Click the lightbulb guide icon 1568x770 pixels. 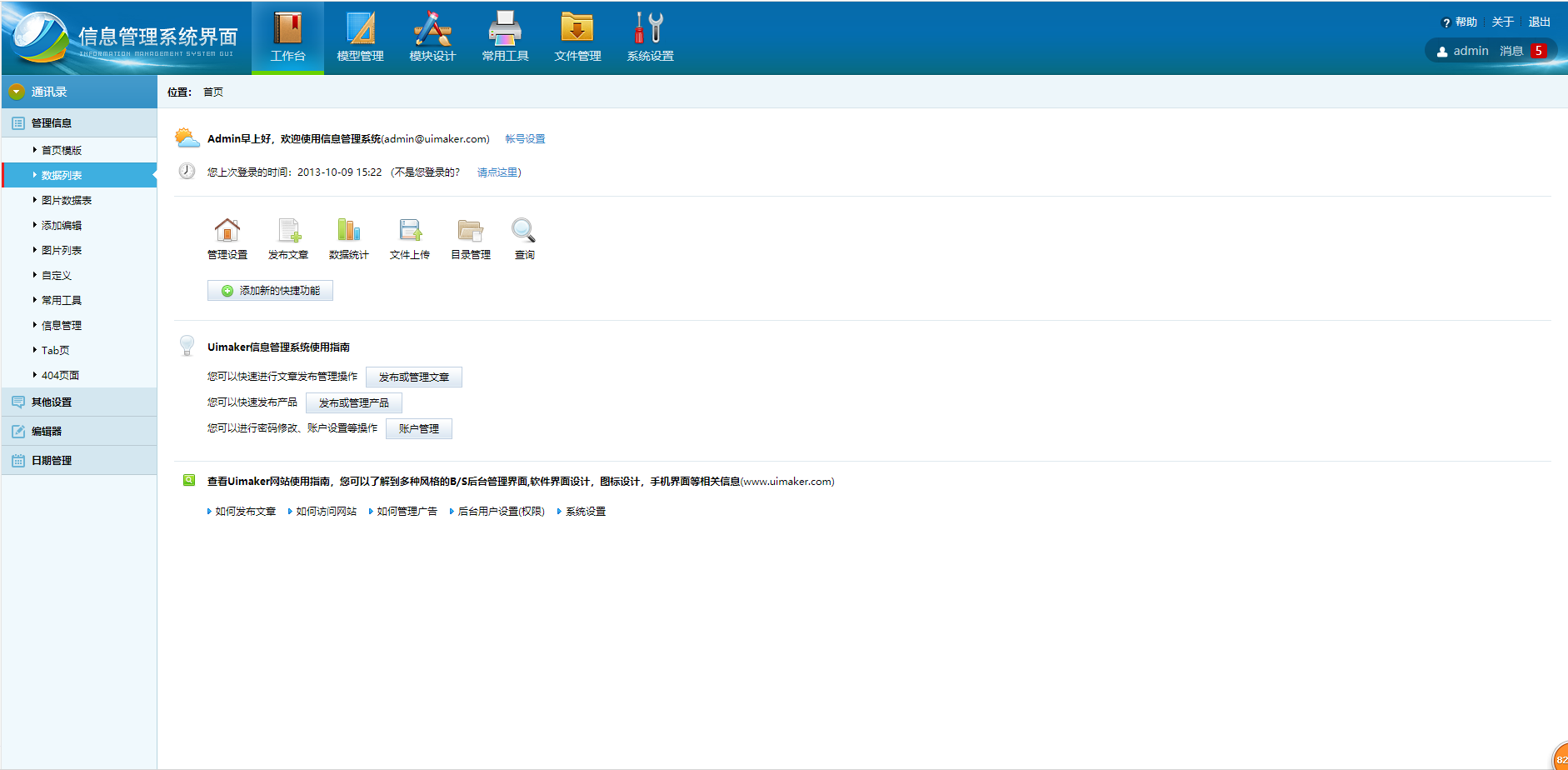[187, 345]
